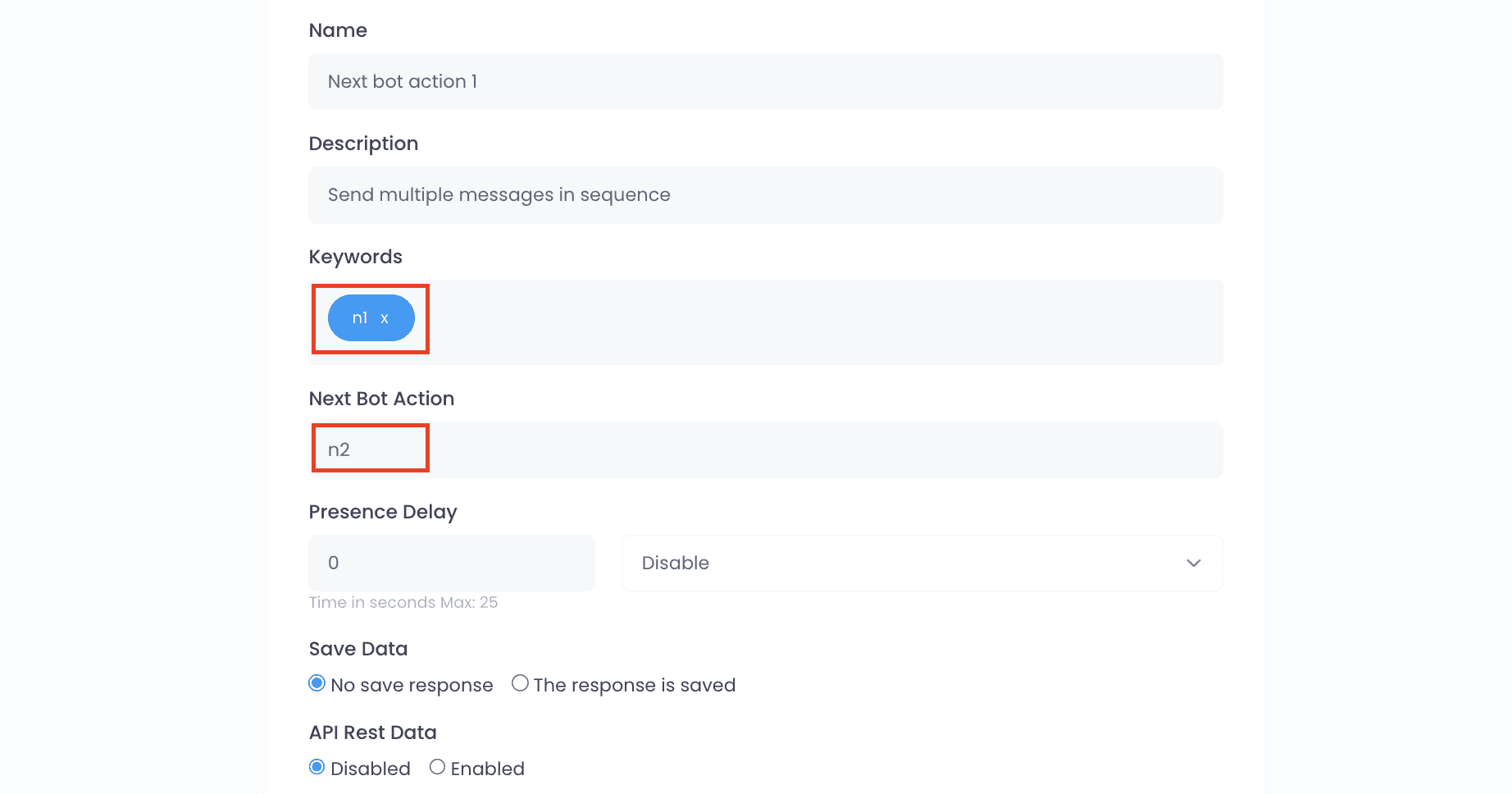
Task: Click the 'Time in seconds Max: 25' hint
Action: click(x=403, y=602)
